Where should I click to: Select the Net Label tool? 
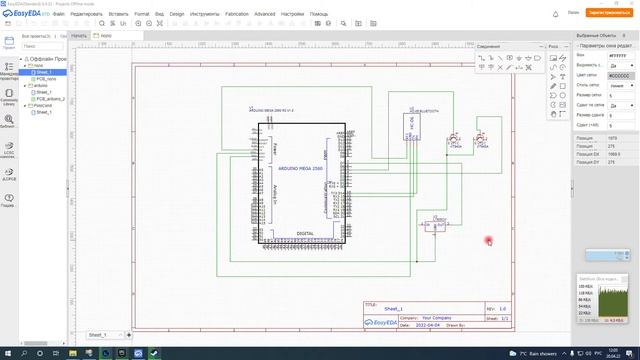[x=510, y=58]
